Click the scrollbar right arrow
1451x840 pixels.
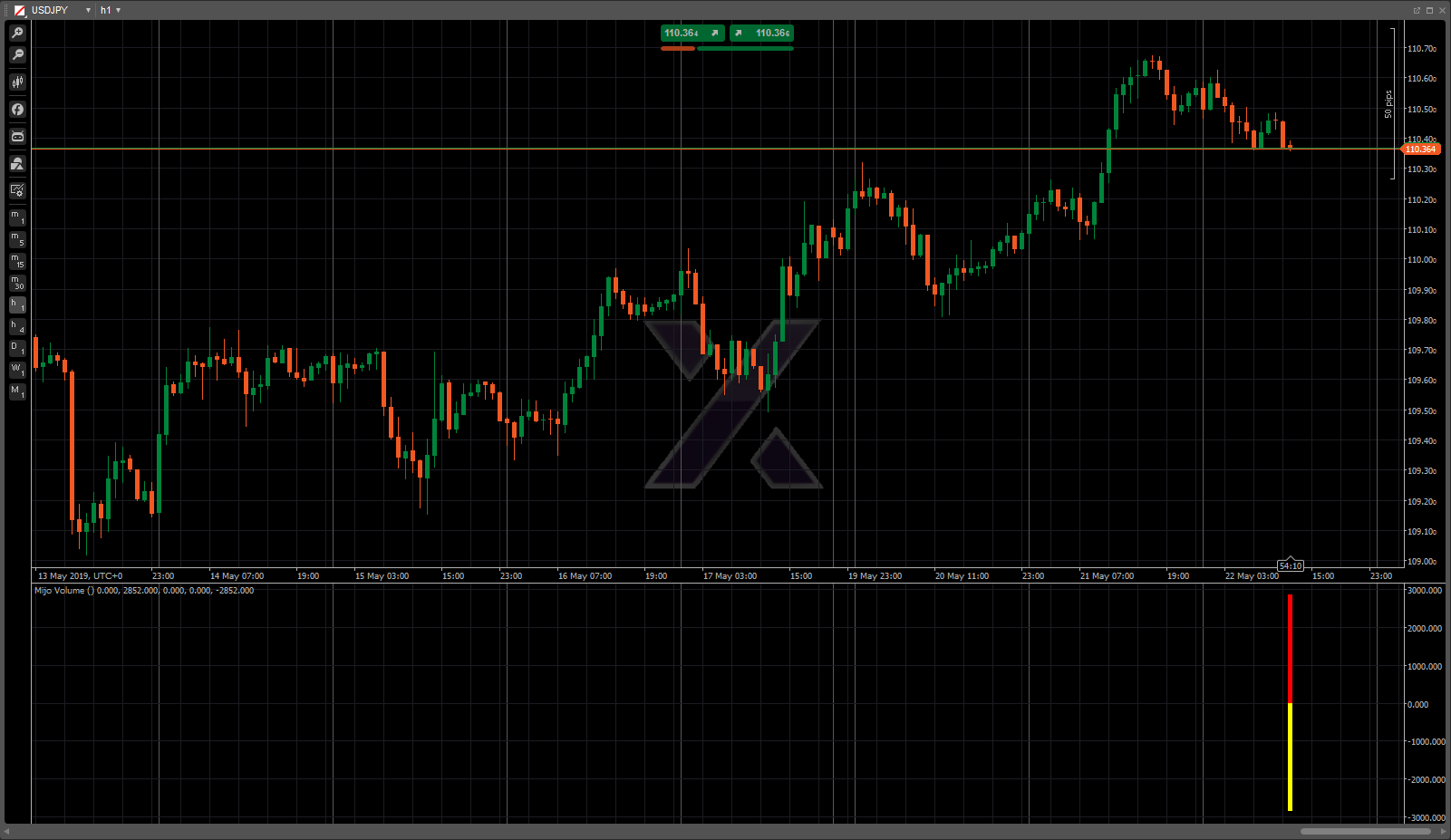pyautogui.click(x=1443, y=831)
